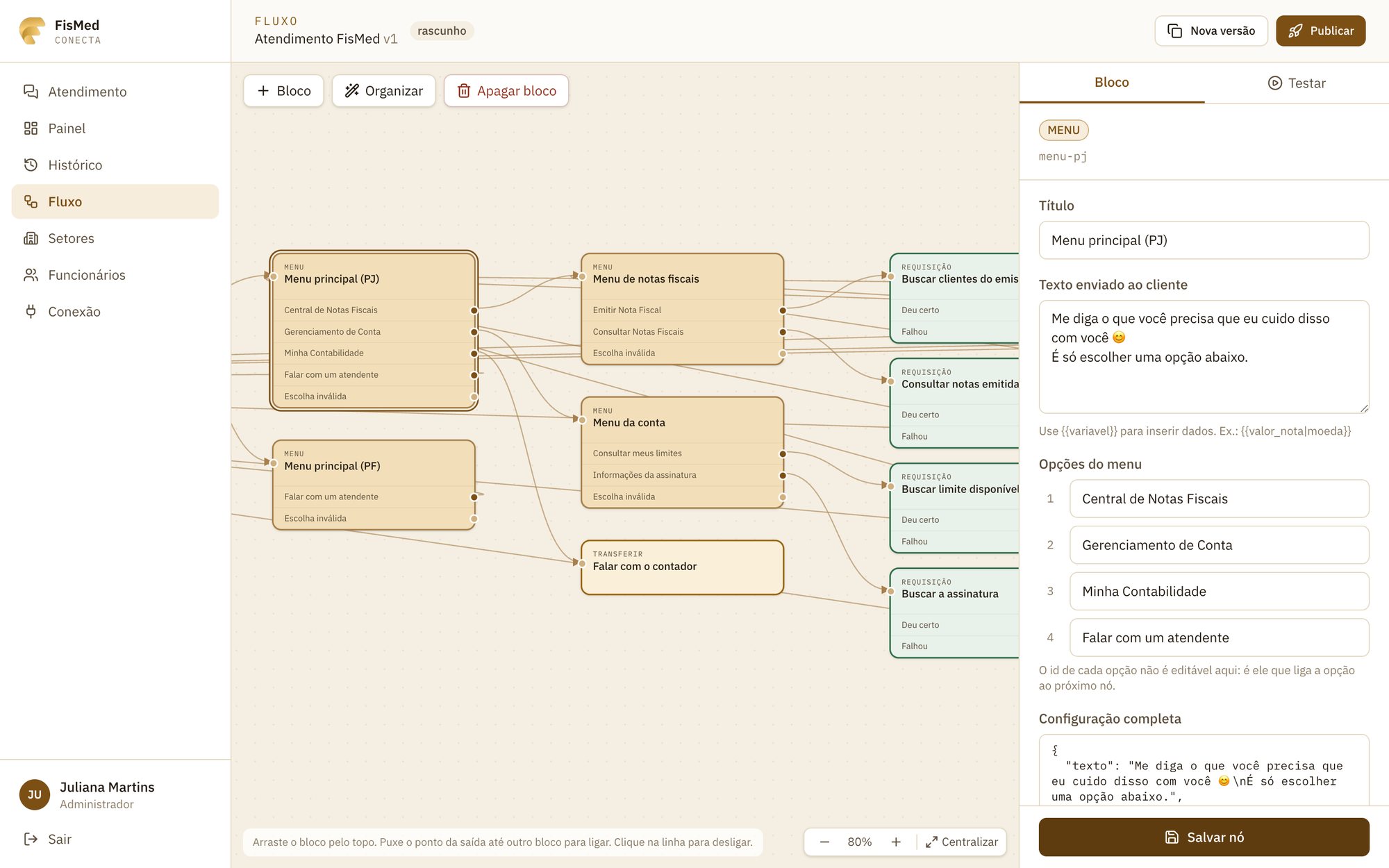Click Deu certo row in Buscar a assinatura
Viewport: 1389px width, 868px height.
pos(954,625)
